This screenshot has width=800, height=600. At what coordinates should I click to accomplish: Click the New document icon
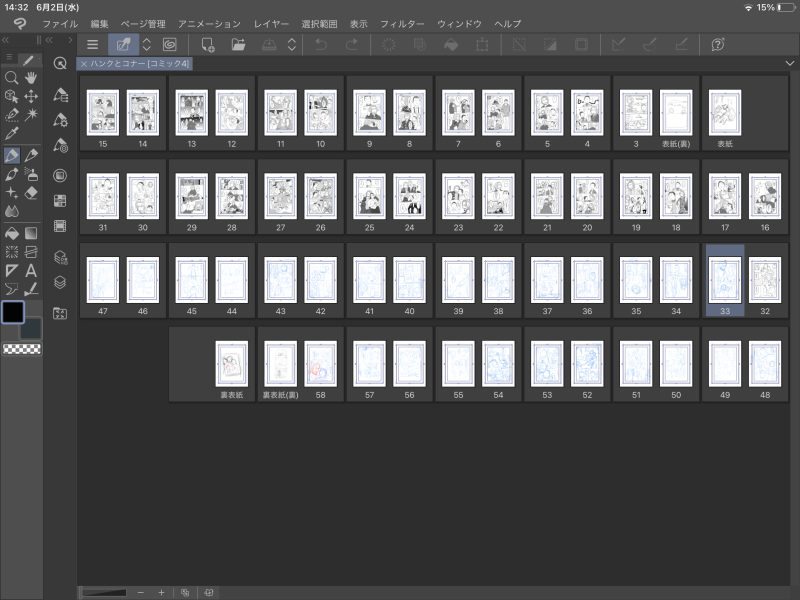(x=208, y=45)
